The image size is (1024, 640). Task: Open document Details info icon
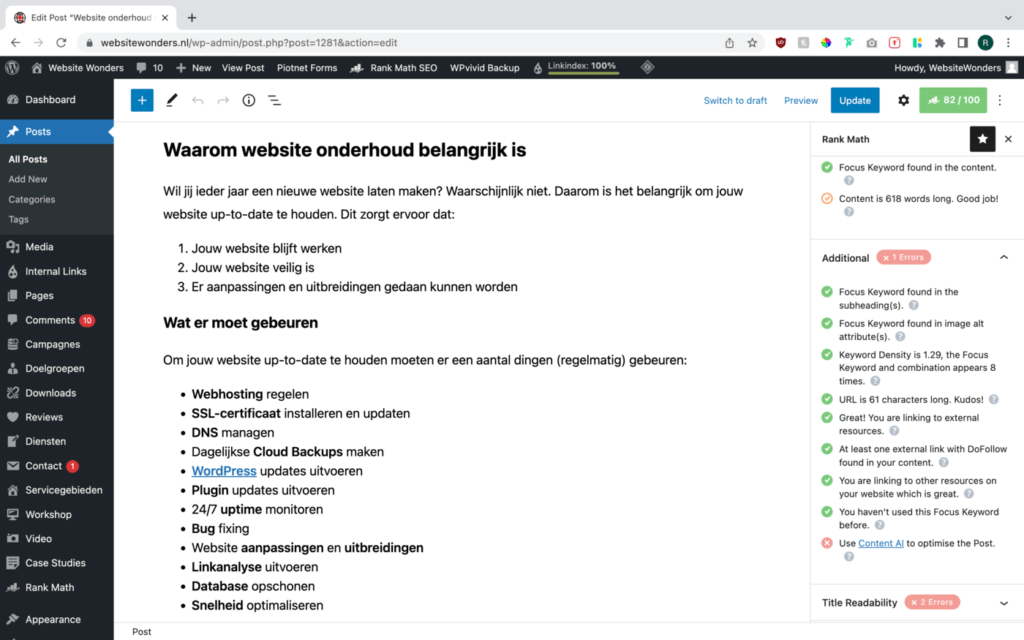coord(248,100)
